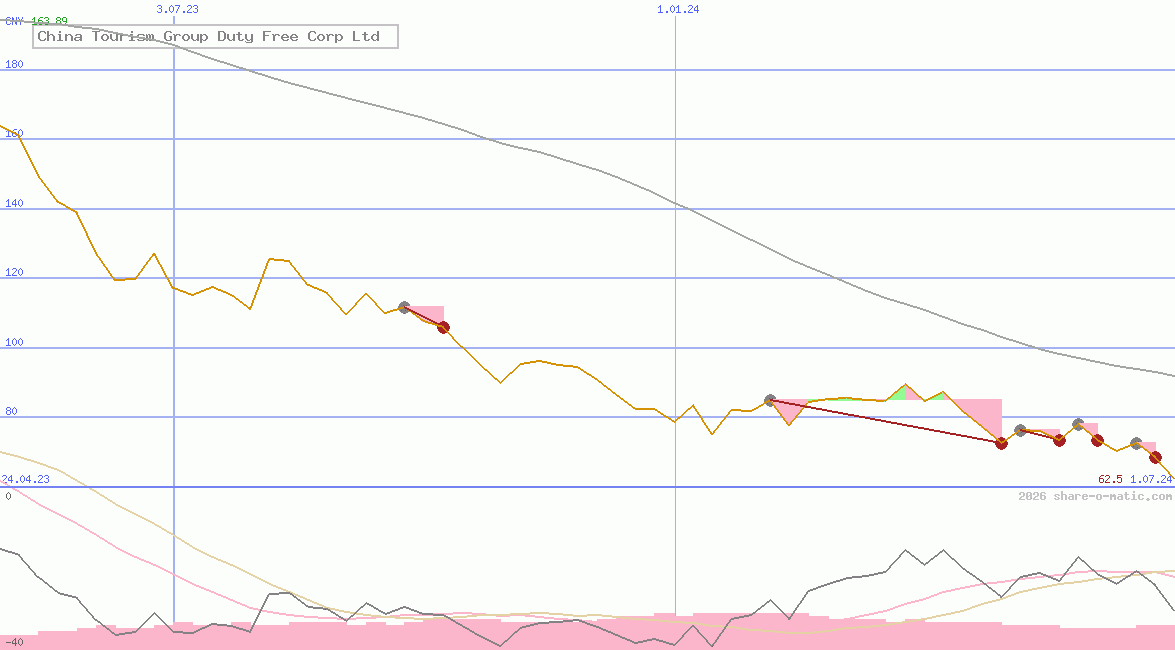Click the last gray marker on the price line
The width and height of the screenshot is (1175, 650).
coord(1136,443)
